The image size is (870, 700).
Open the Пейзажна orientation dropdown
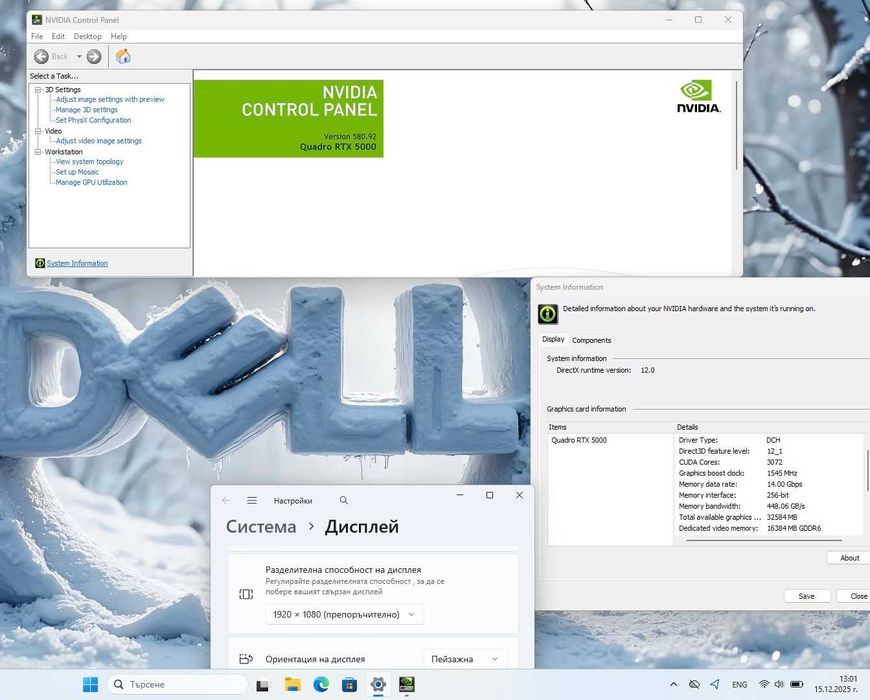tap(465, 659)
